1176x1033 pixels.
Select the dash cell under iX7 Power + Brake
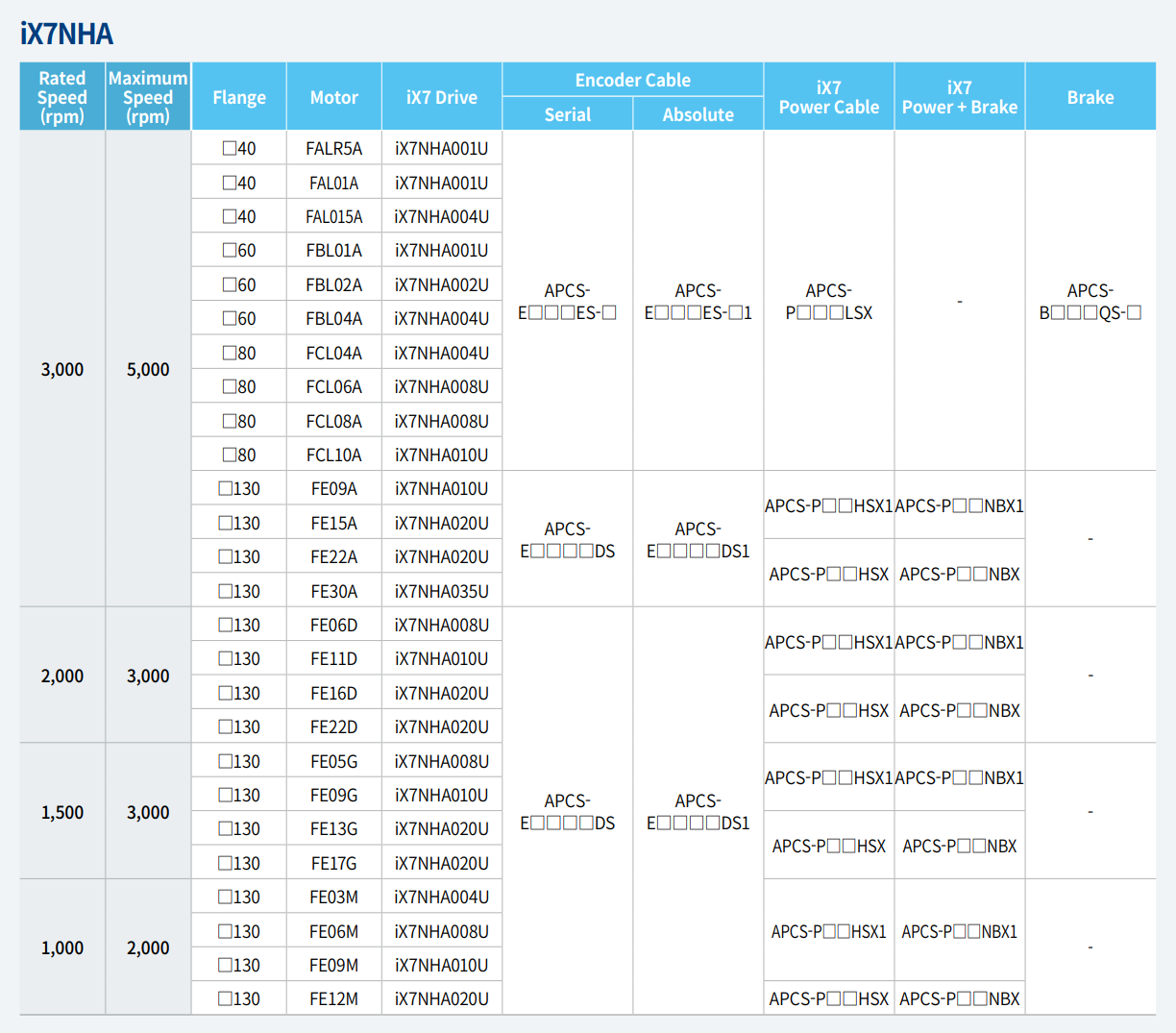[x=959, y=301]
